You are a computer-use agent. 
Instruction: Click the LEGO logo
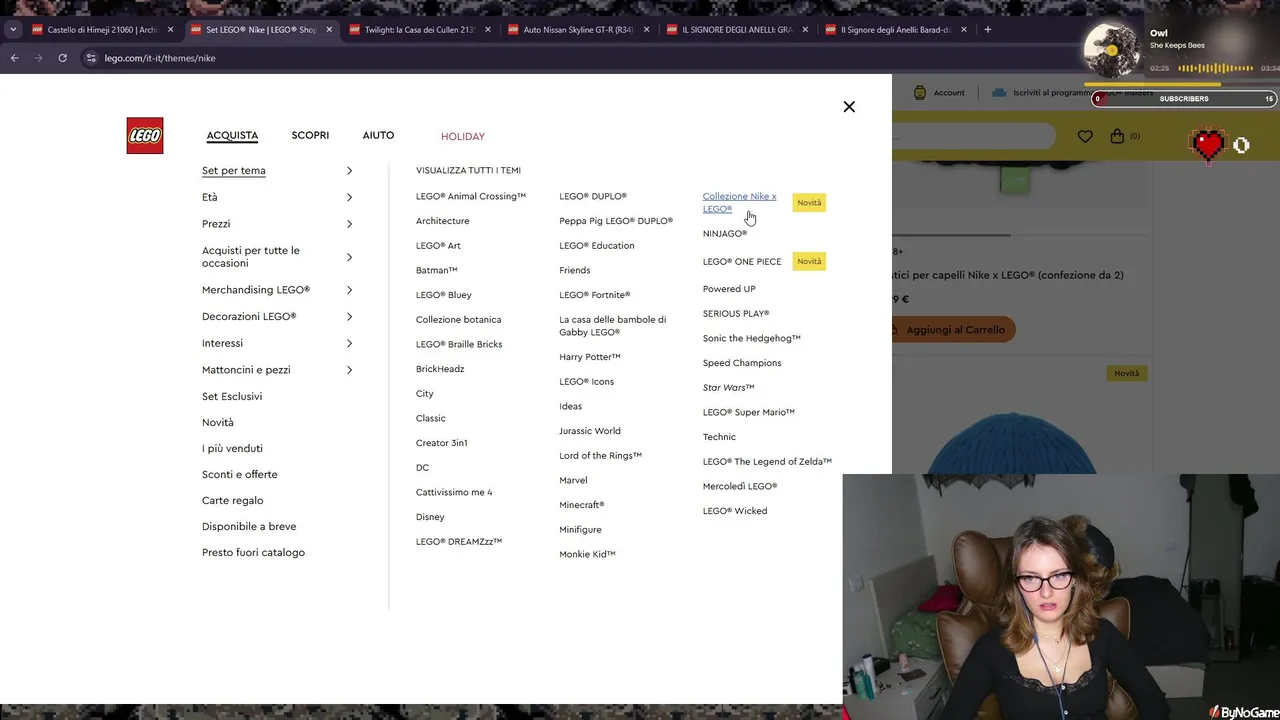coord(145,136)
